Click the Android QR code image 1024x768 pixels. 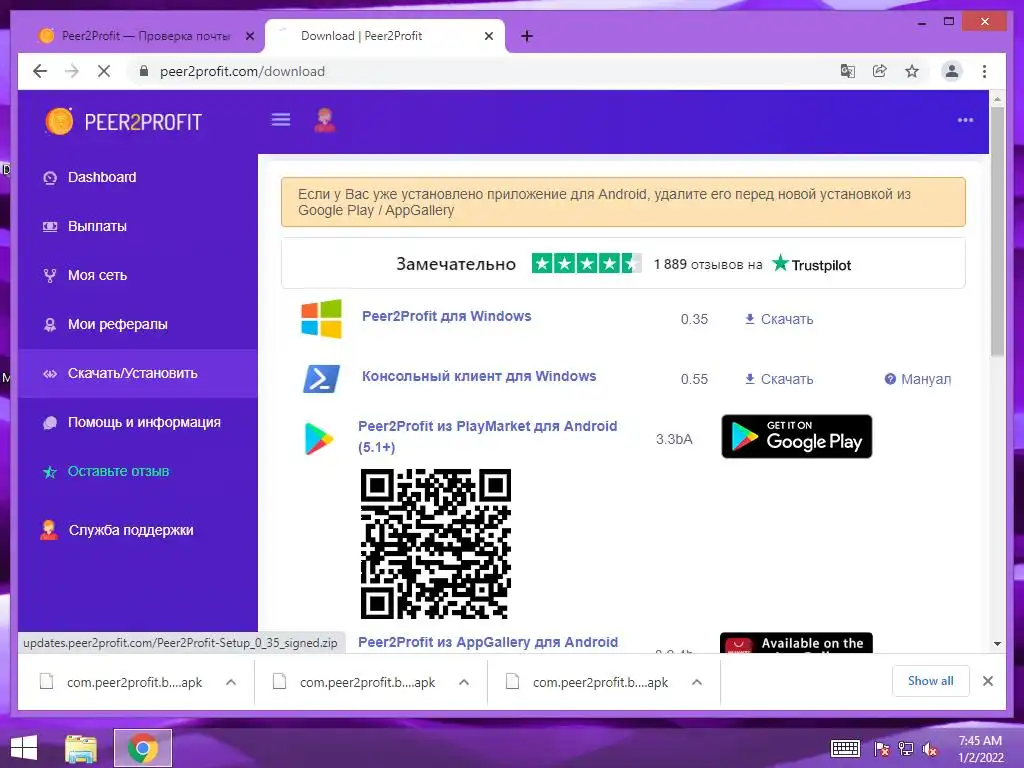(x=436, y=543)
